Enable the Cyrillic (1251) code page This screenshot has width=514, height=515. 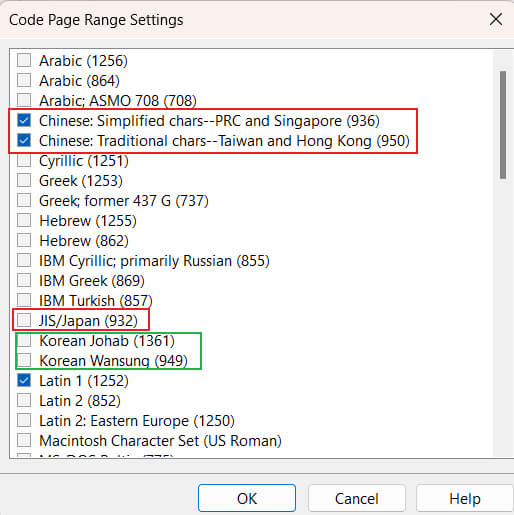point(24,161)
